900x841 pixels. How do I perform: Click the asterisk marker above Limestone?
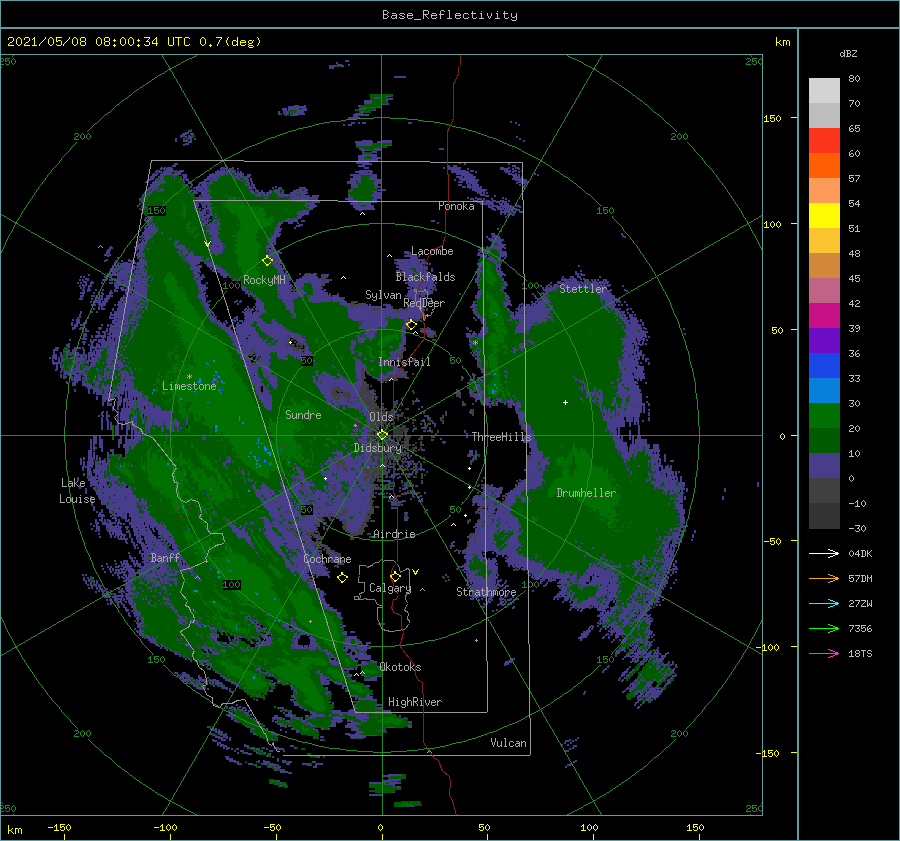tap(189, 377)
